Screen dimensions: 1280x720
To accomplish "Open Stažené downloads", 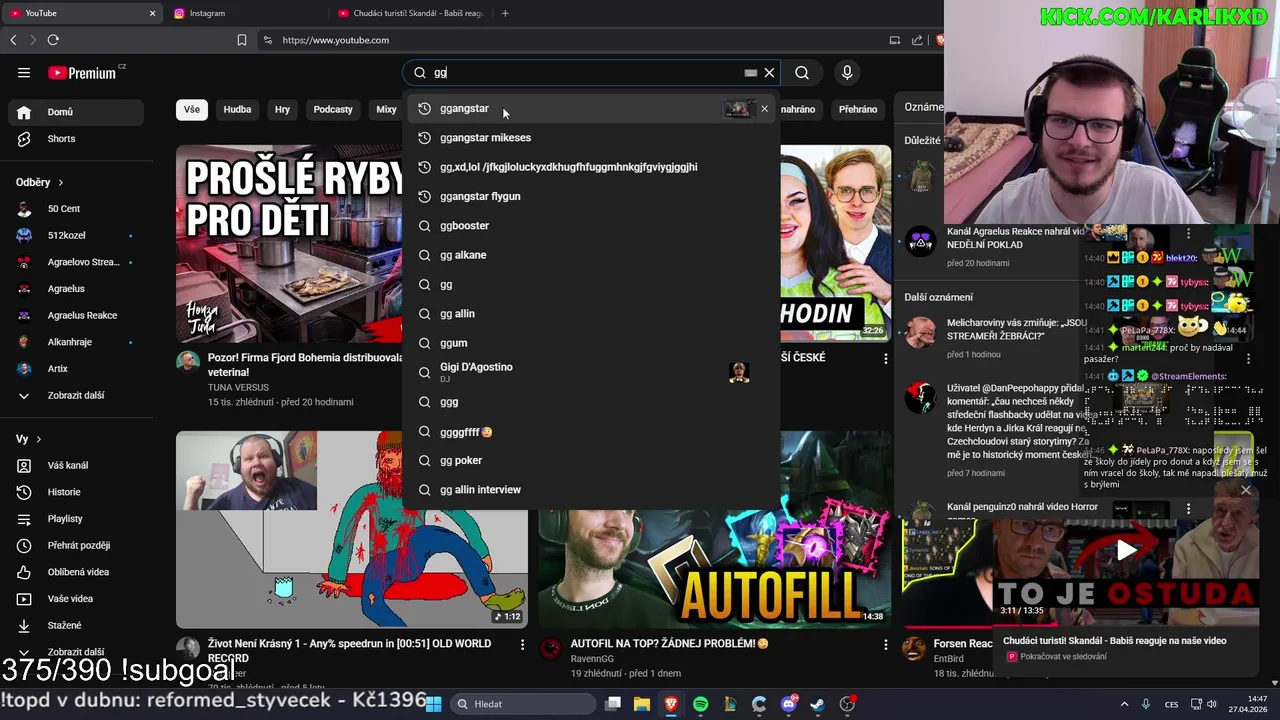I will point(77,626).
